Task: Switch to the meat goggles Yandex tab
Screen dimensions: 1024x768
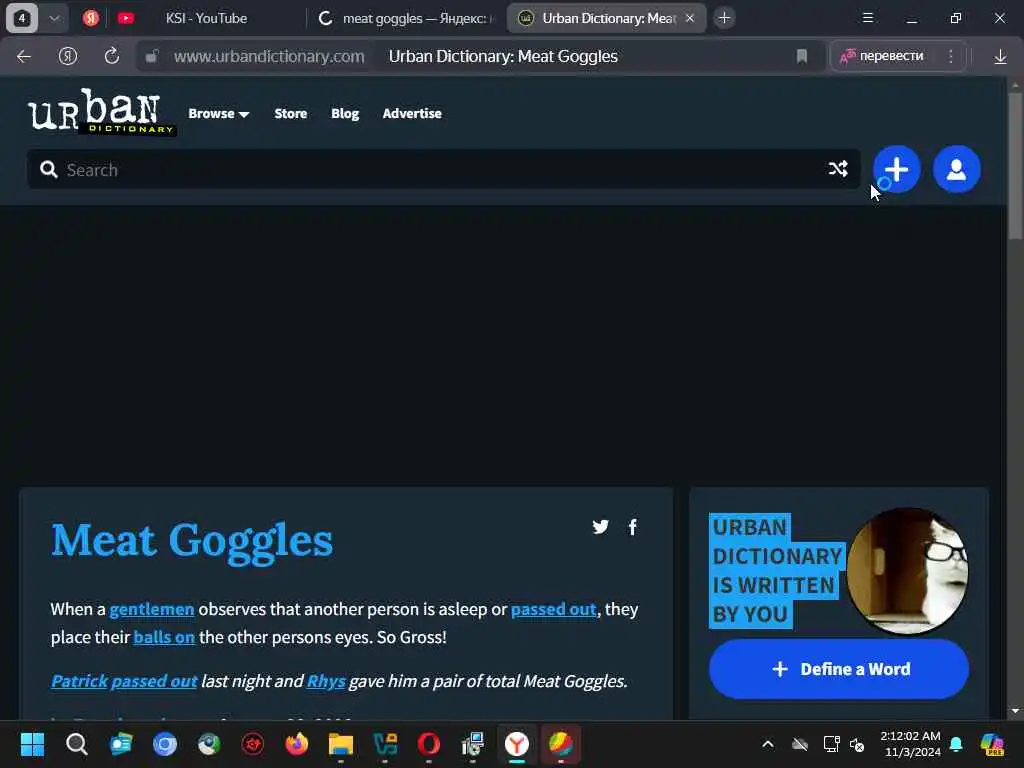Action: pyautogui.click(x=406, y=18)
